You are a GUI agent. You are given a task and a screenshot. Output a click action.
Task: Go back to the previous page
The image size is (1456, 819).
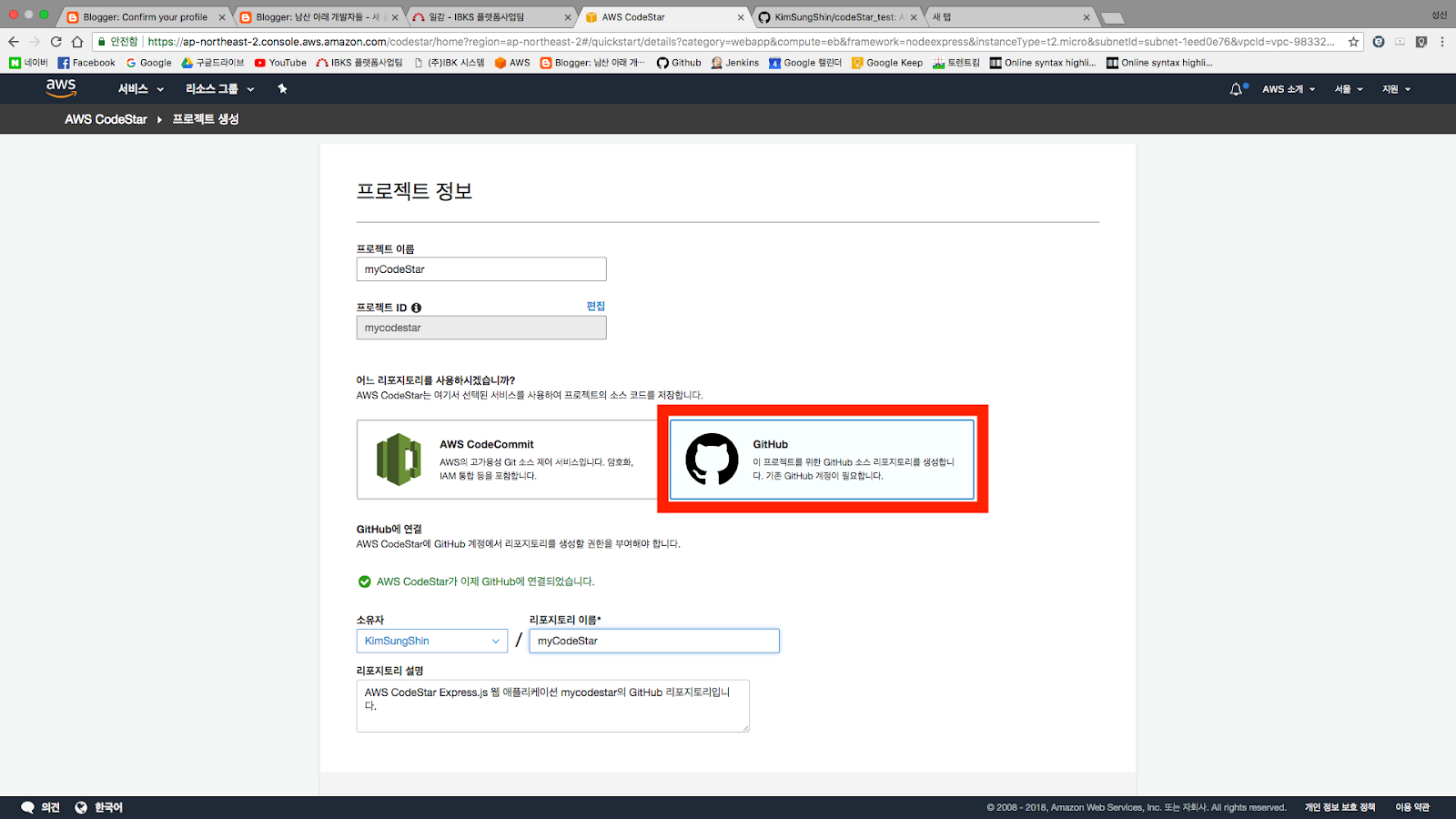[14, 42]
